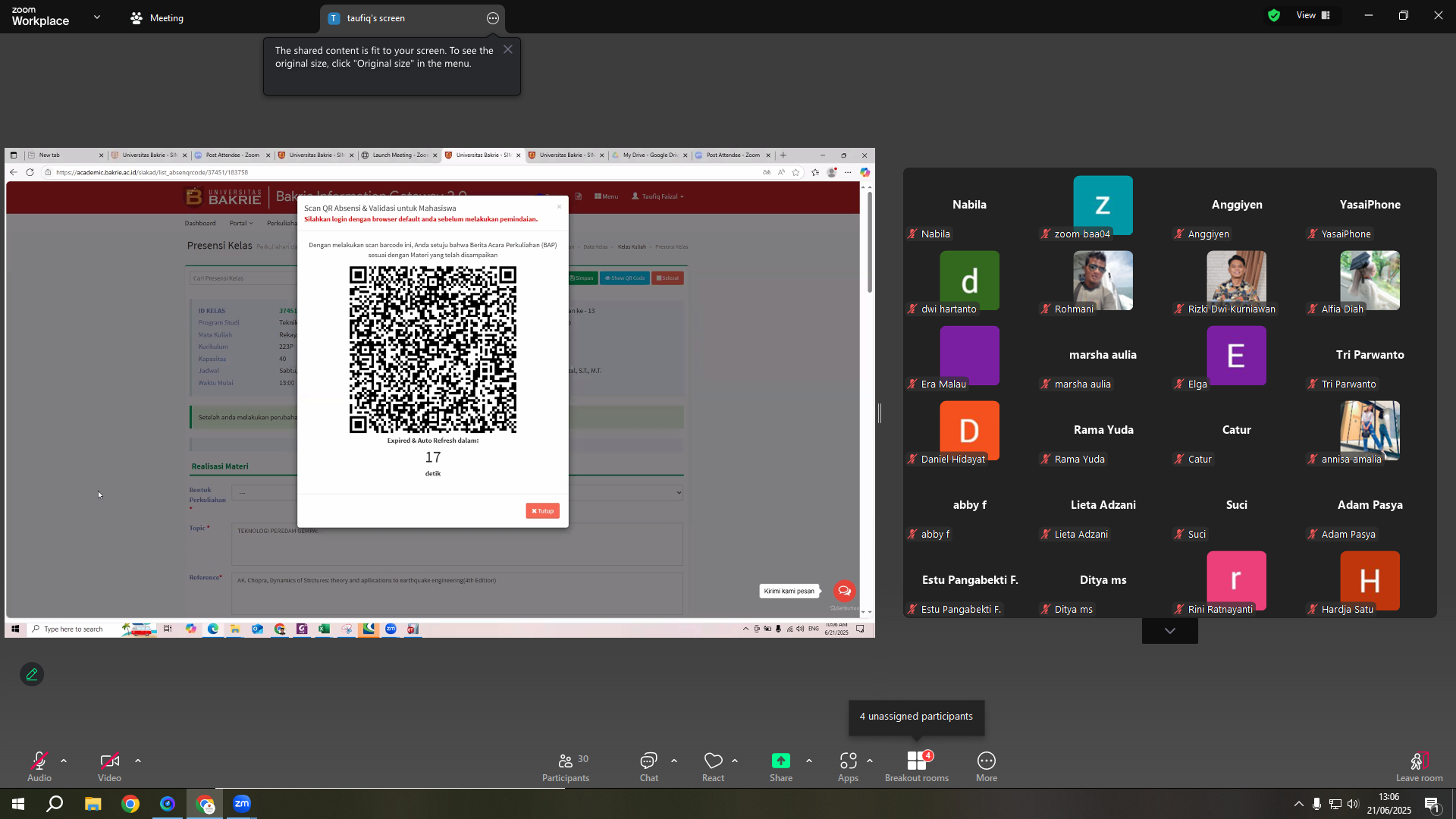The width and height of the screenshot is (1456, 819).
Task: Select the My Drive - Google Drive tab
Action: (649, 155)
